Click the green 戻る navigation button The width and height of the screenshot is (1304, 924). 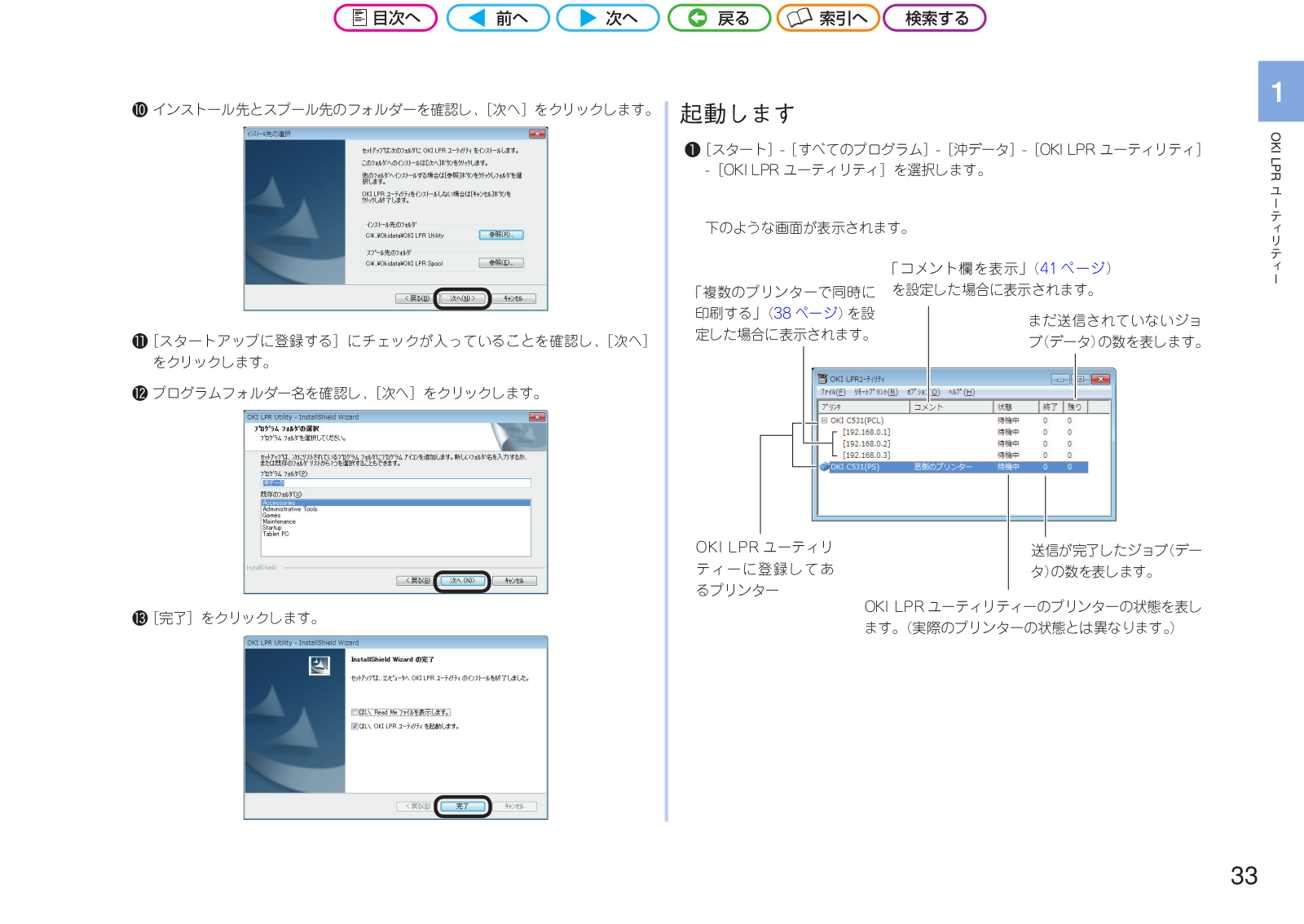719,18
